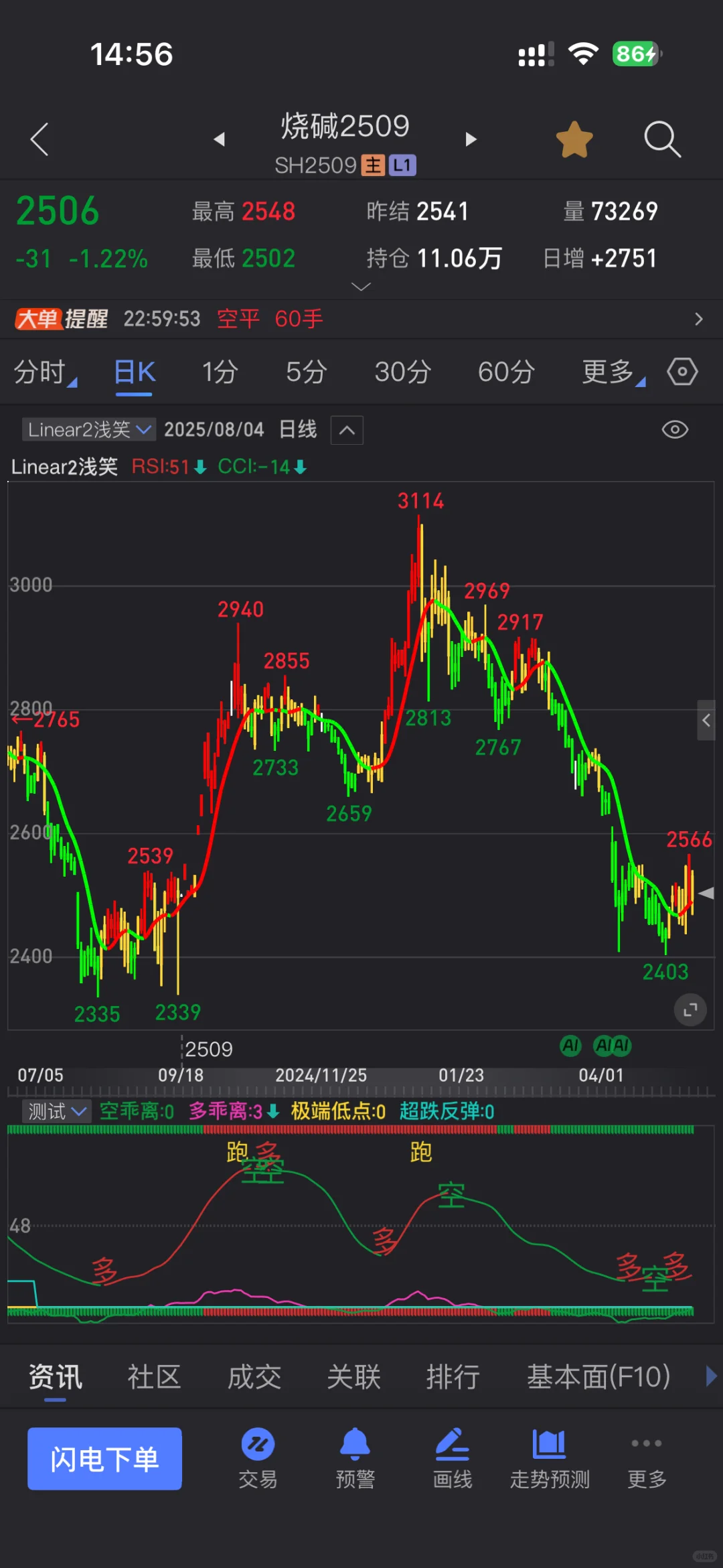Expand quote details with the down chevron
This screenshot has width=723, height=1568.
pos(361,287)
